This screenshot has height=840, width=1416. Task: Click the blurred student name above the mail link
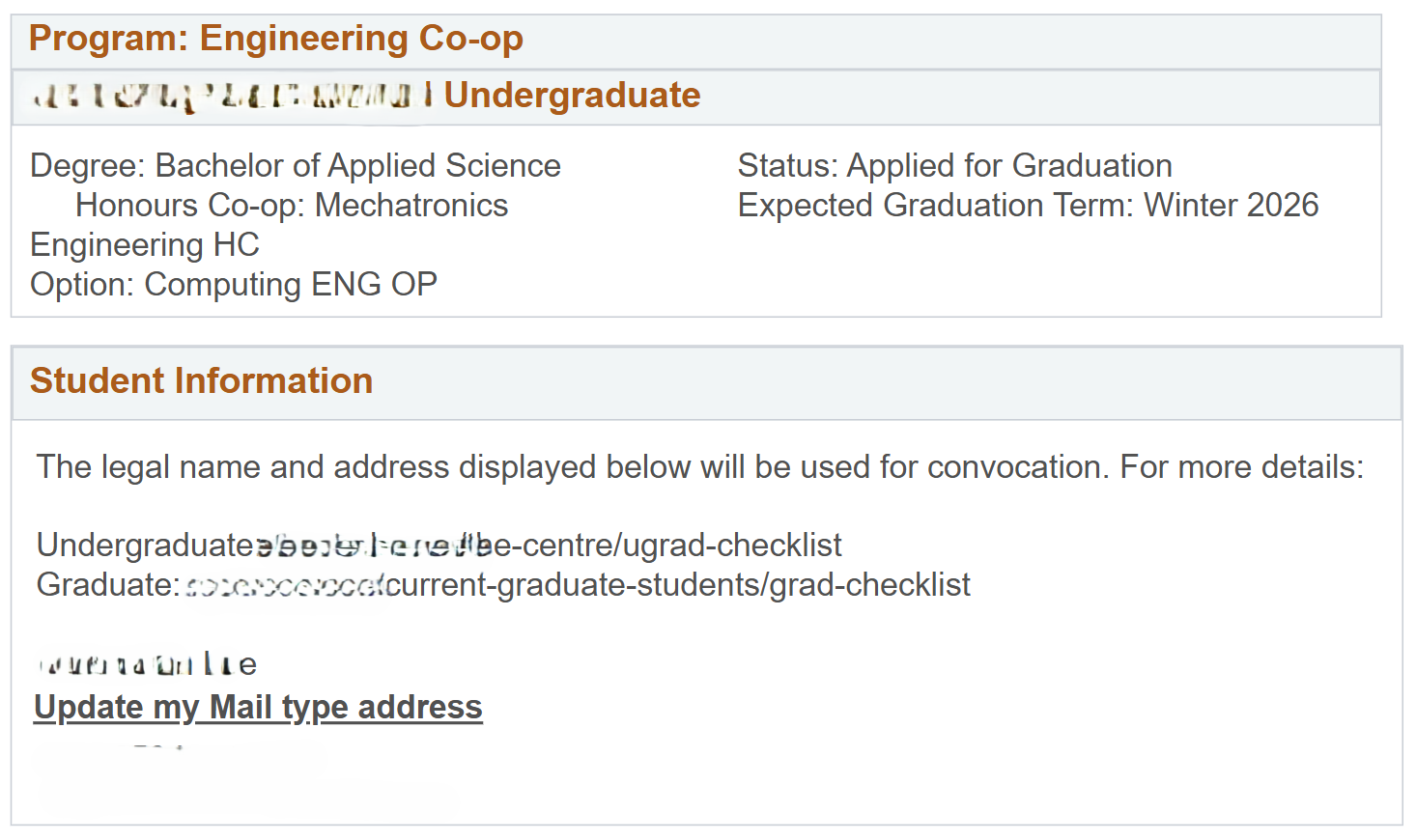click(x=147, y=664)
